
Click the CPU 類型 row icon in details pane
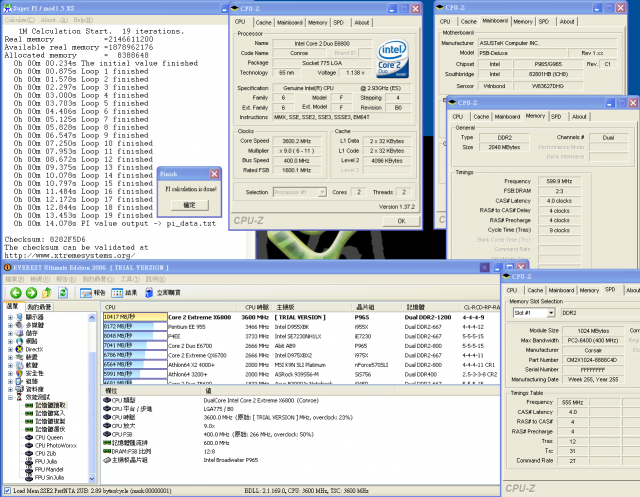[x=107, y=400]
